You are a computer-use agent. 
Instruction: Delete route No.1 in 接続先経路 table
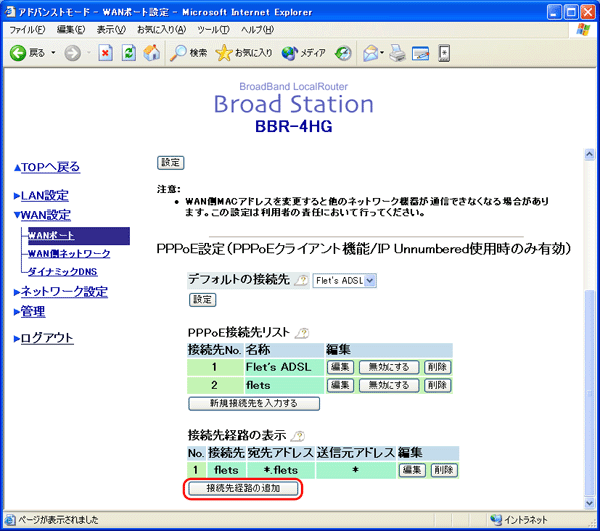[x=444, y=470]
